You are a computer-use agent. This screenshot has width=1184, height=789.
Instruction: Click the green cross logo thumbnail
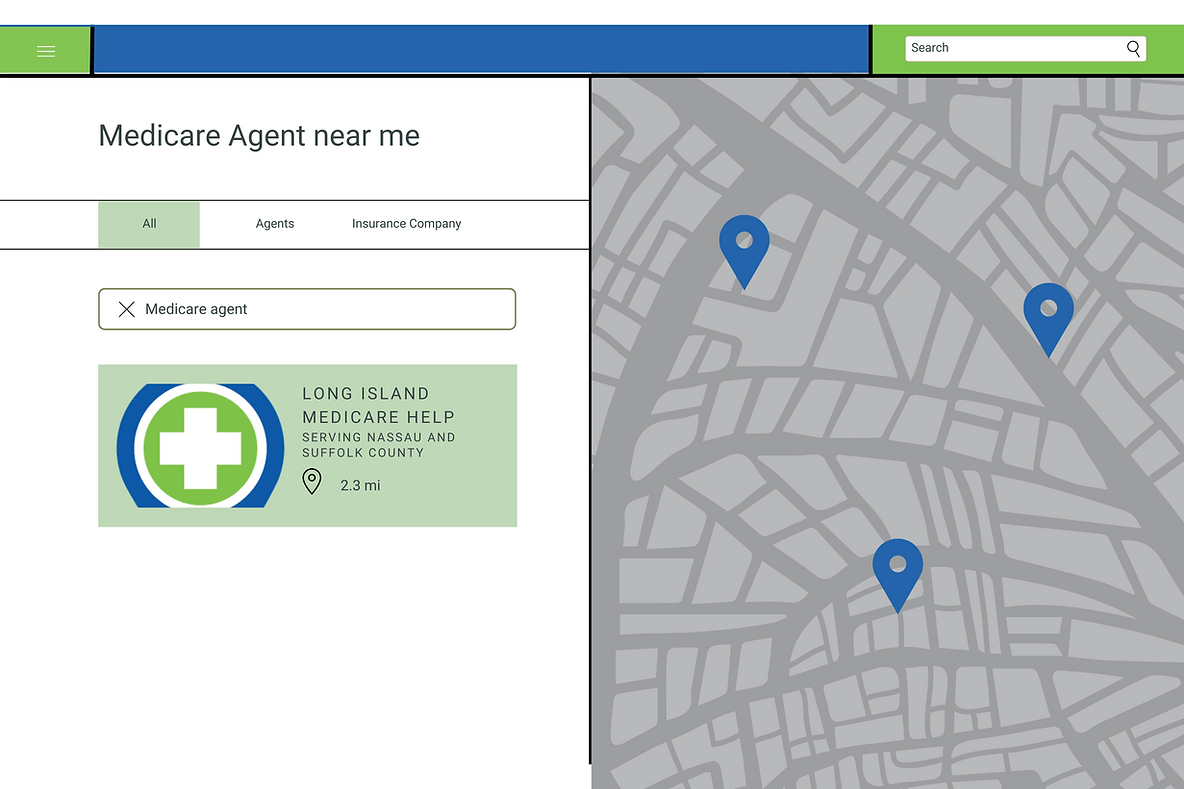(x=200, y=445)
